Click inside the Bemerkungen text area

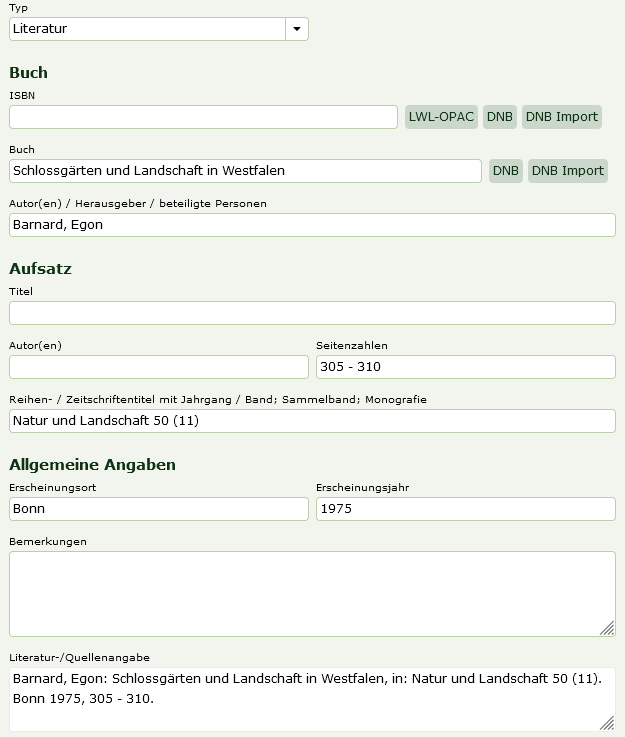click(x=312, y=593)
